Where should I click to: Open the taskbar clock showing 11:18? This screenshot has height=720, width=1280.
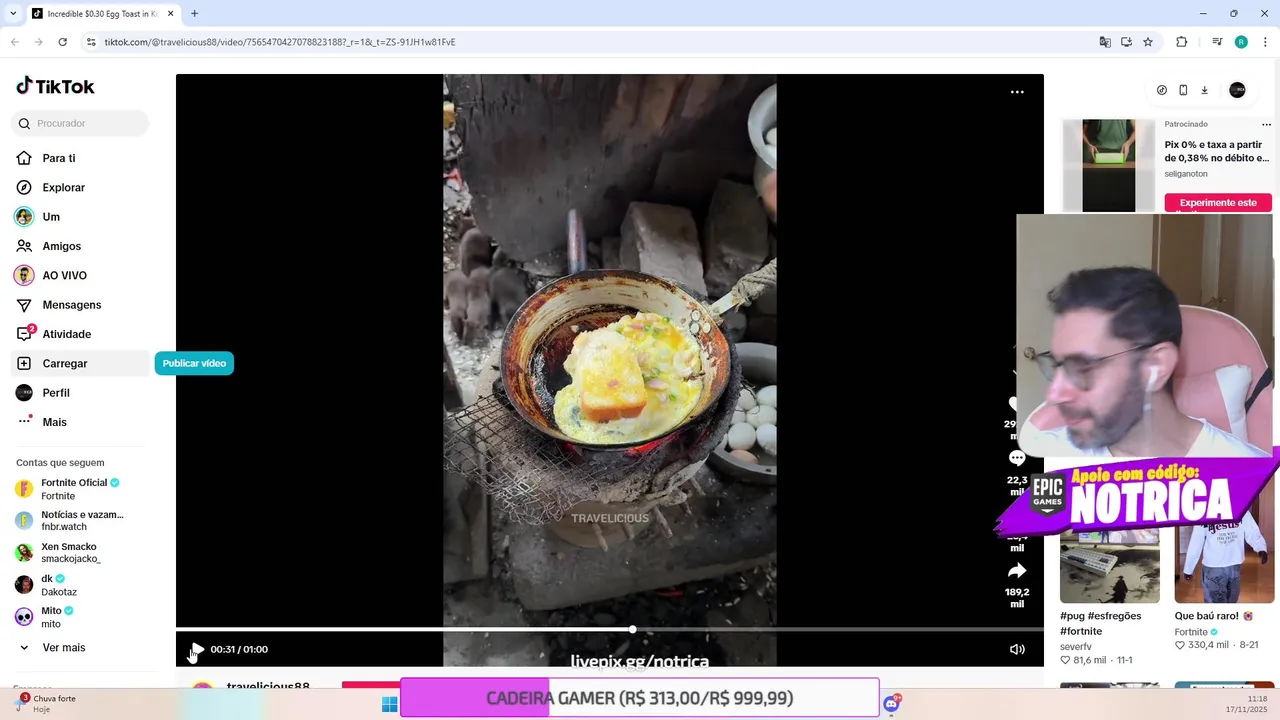tap(1246, 704)
